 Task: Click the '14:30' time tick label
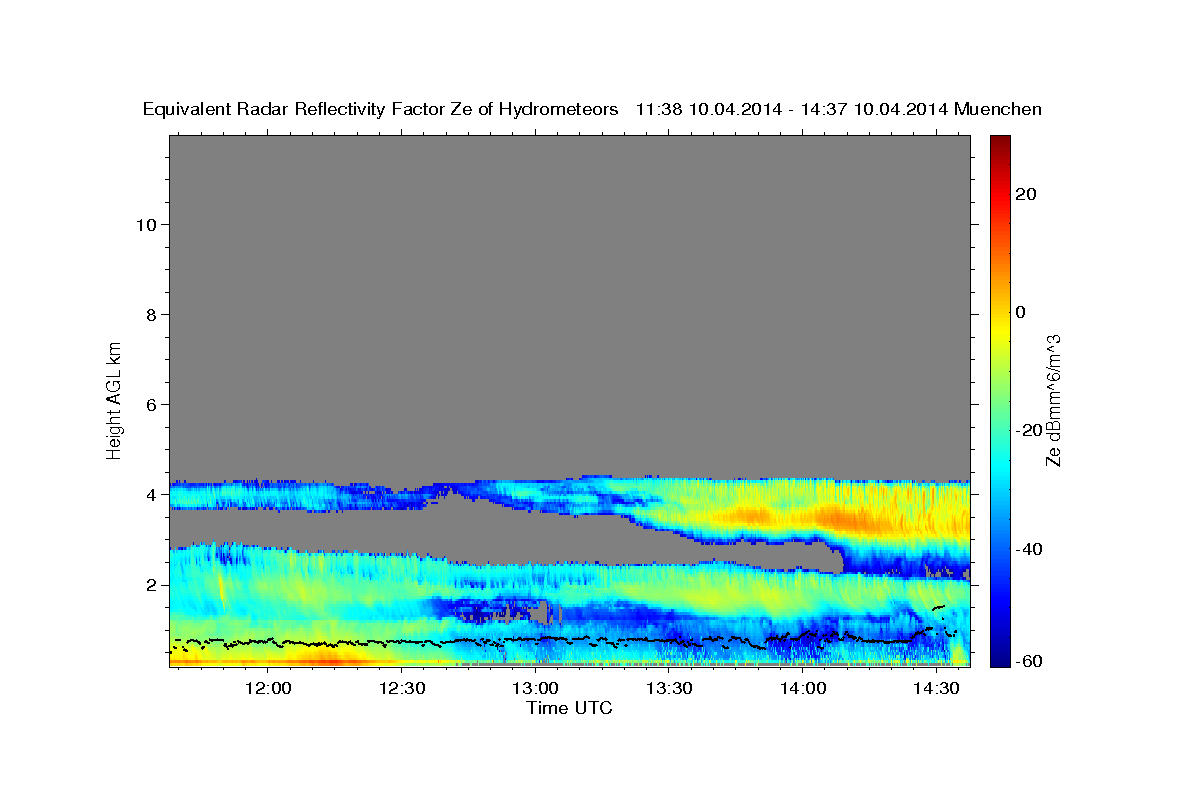click(x=936, y=688)
